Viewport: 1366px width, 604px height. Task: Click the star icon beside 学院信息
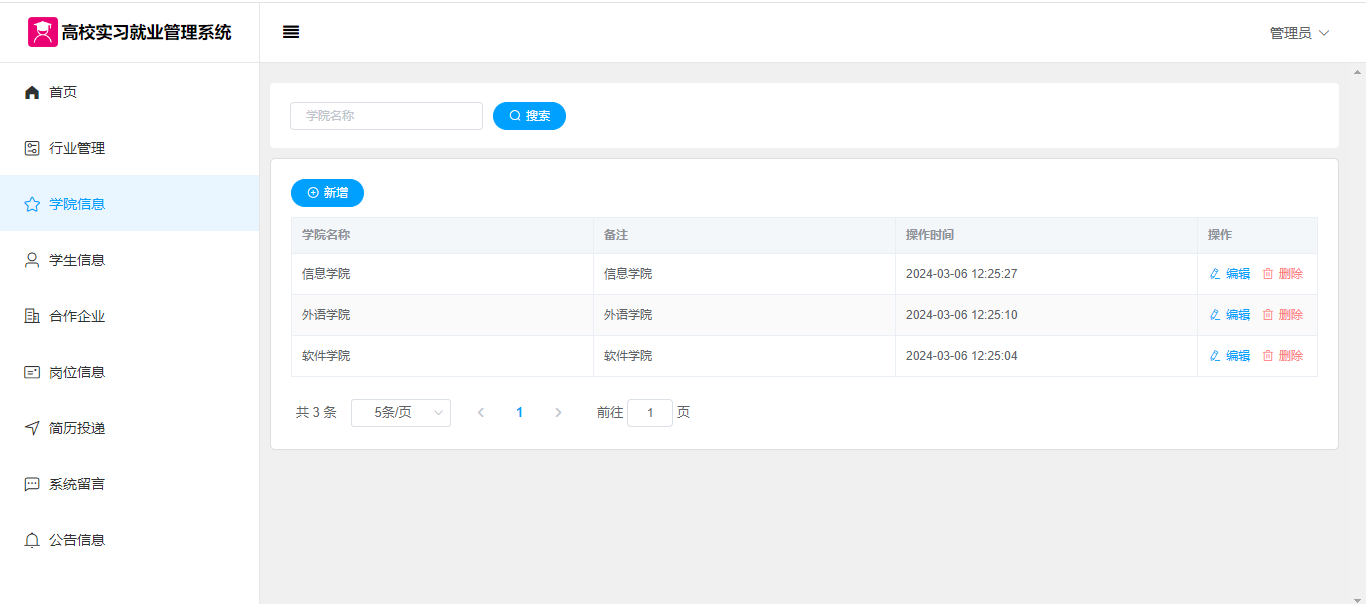coord(32,204)
